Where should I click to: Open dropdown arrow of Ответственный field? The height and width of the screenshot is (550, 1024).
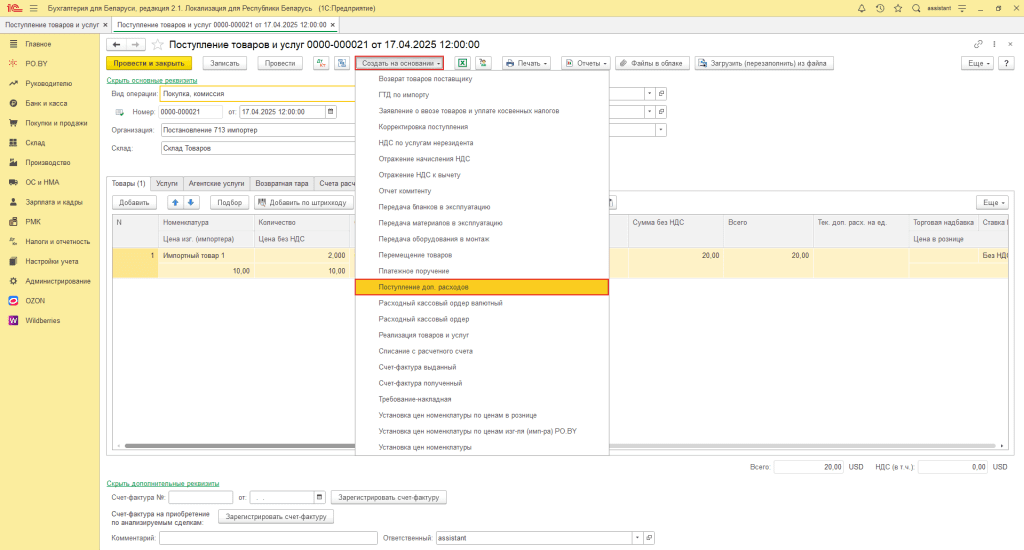coord(637,538)
